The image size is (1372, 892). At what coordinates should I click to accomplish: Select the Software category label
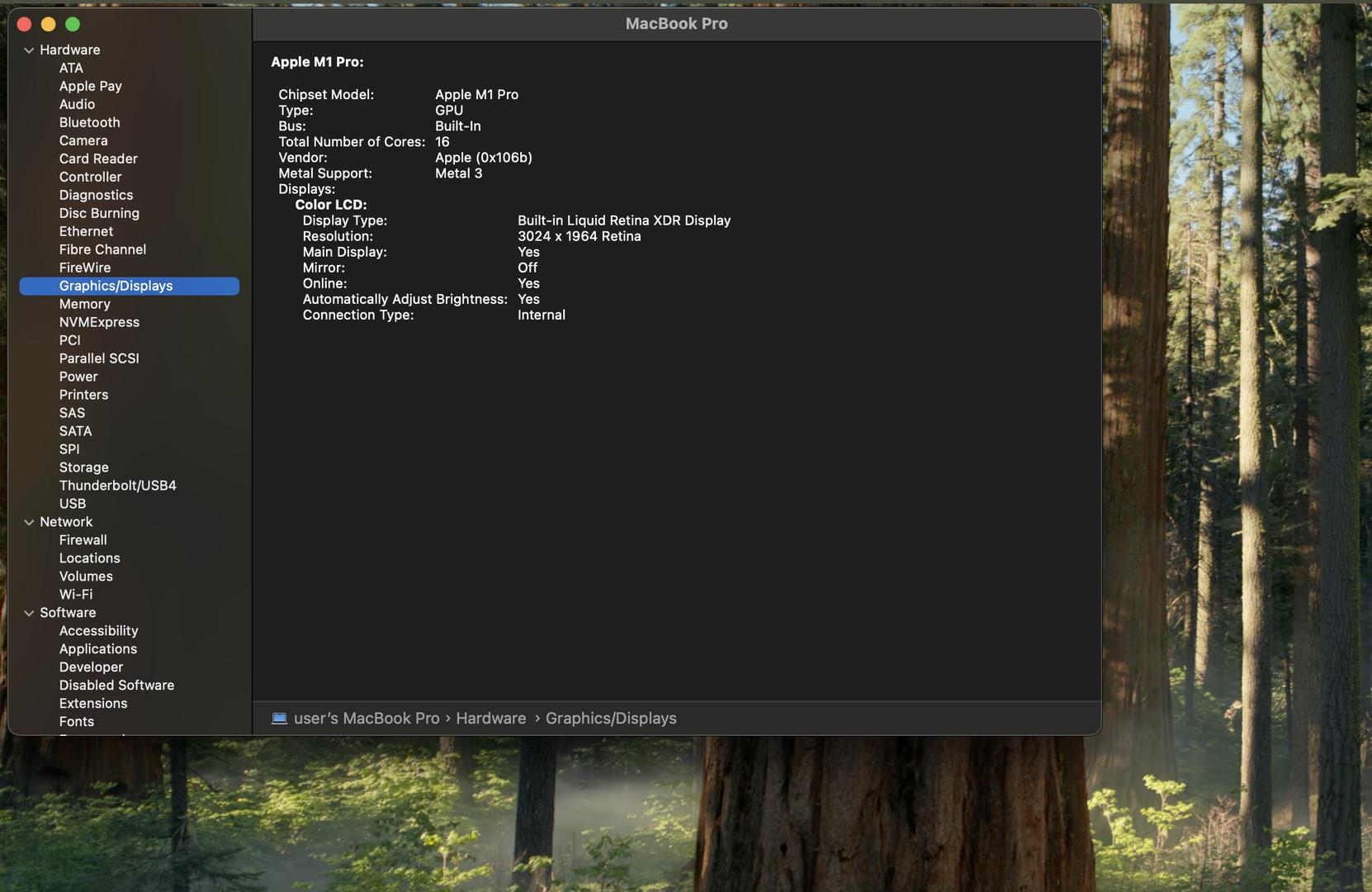click(x=68, y=613)
